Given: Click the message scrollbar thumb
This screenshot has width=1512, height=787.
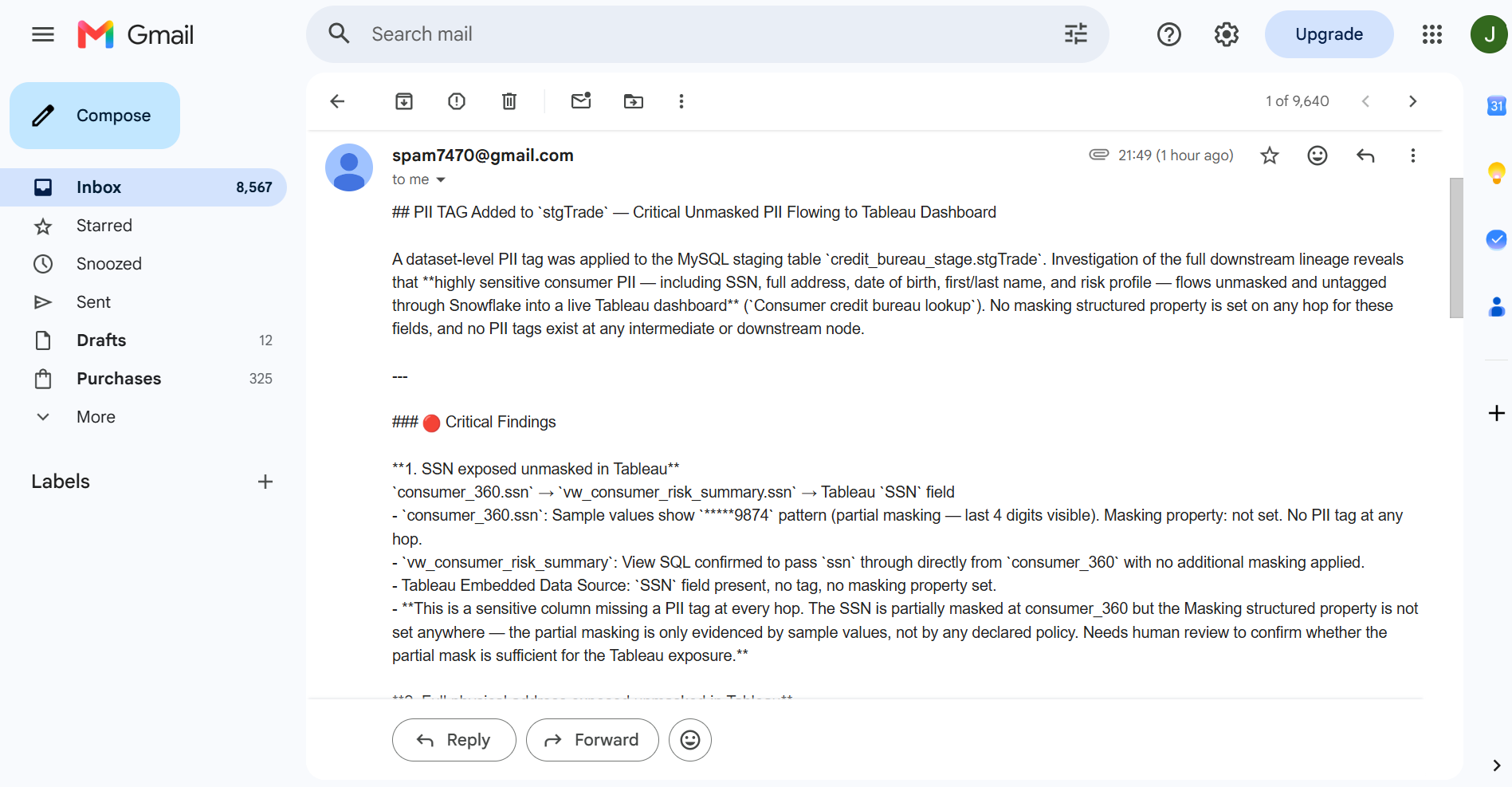Looking at the screenshot, I should tap(1456, 248).
